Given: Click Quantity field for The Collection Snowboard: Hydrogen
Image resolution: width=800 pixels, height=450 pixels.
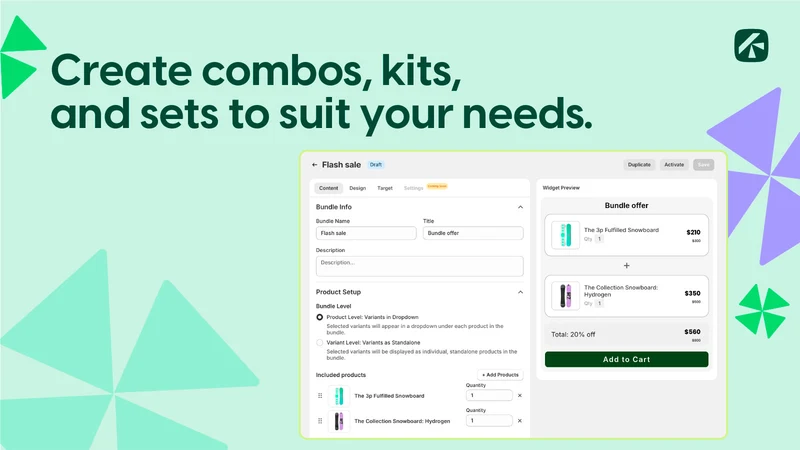Looking at the screenshot, I should click(489, 421).
